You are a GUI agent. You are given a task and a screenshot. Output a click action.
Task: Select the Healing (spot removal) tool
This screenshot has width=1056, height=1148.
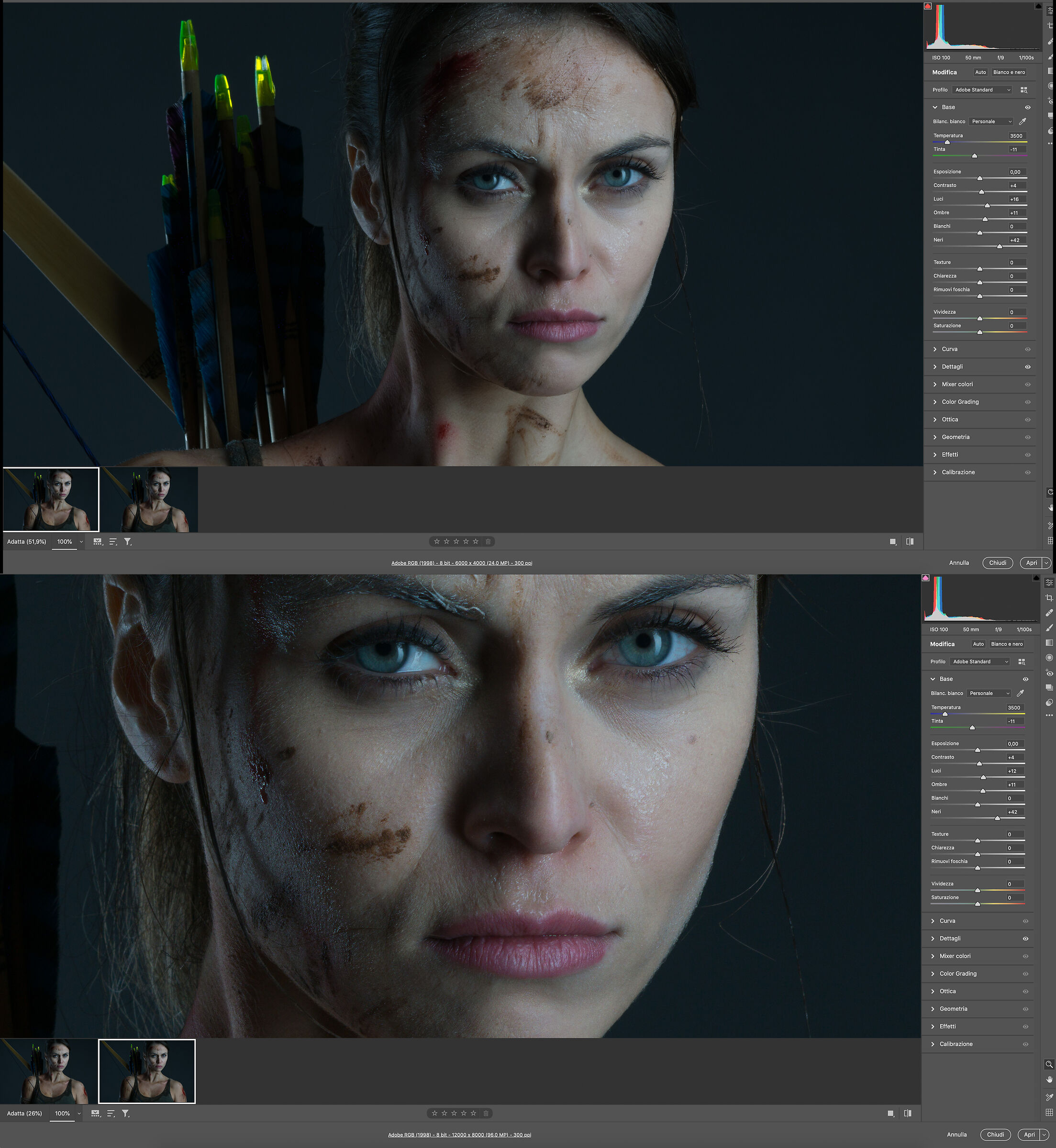point(1049,612)
